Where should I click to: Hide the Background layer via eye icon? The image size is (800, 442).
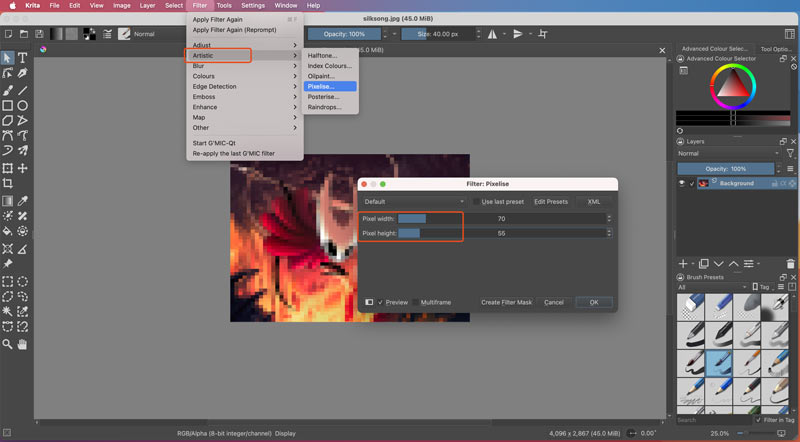pos(682,183)
